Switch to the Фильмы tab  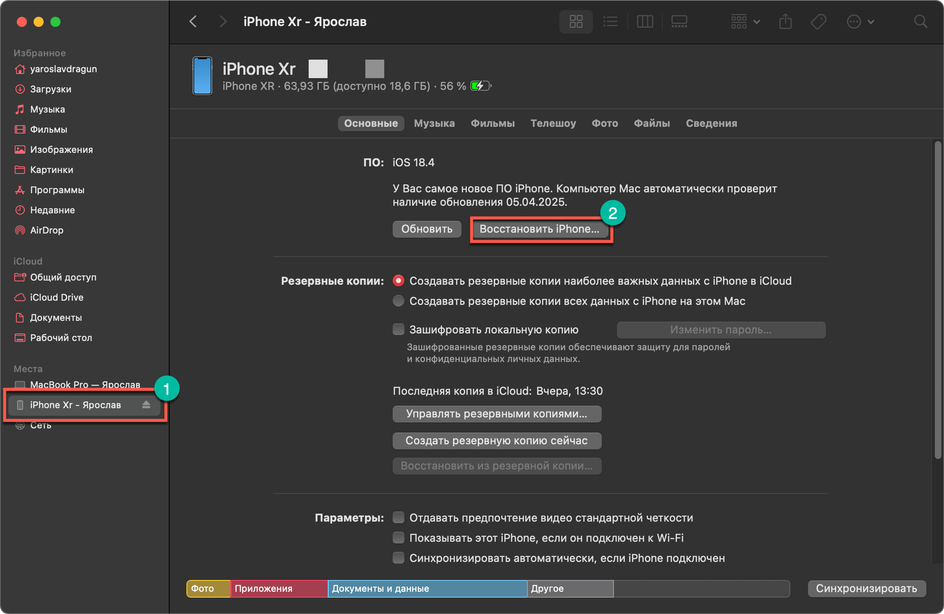pos(492,123)
